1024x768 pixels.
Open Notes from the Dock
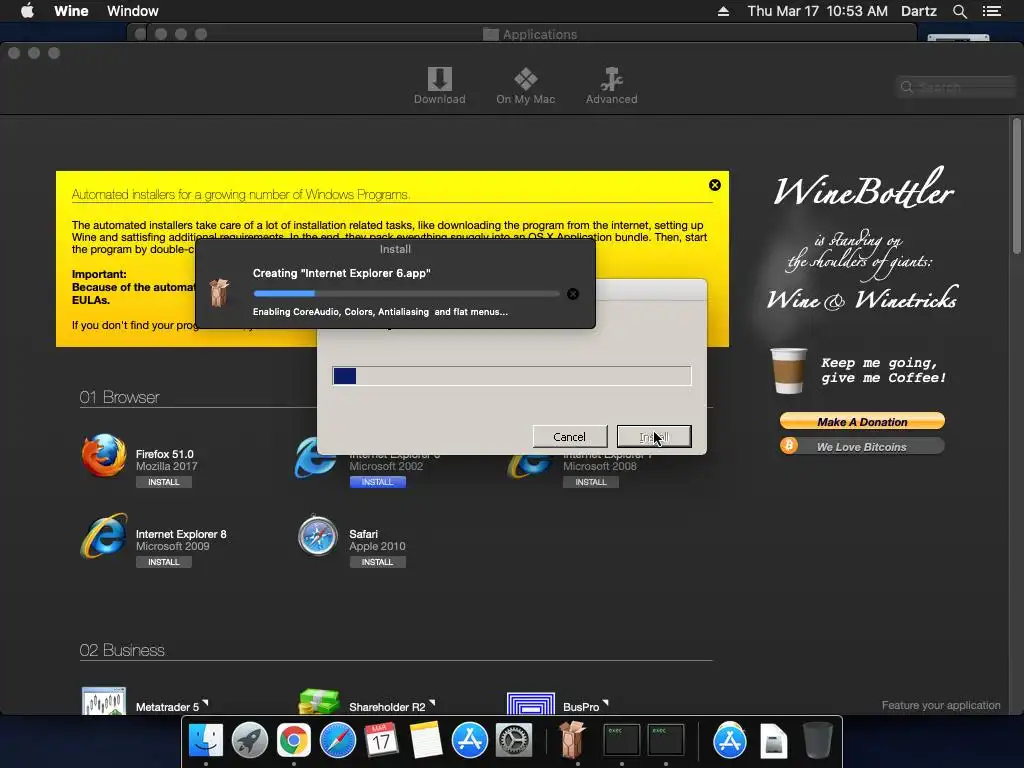tap(426, 741)
